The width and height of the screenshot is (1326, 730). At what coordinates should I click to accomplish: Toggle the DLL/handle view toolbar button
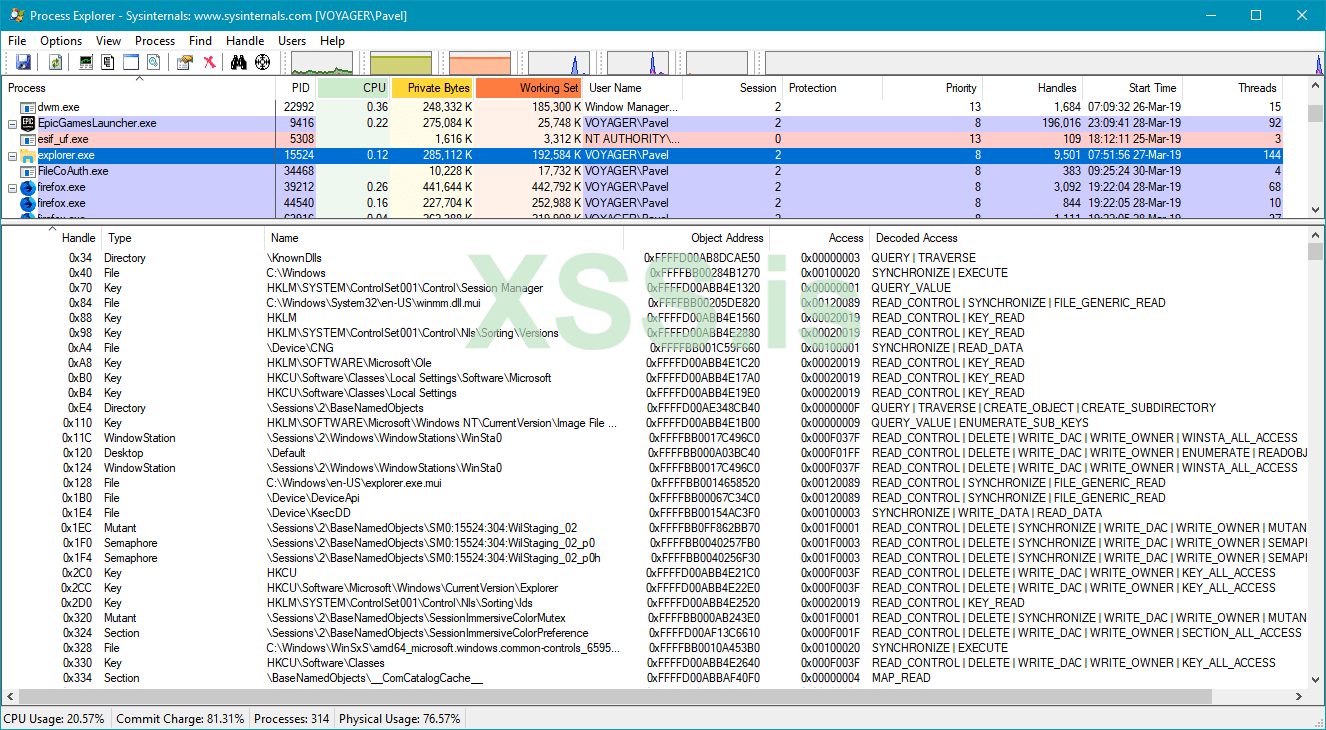pyautogui.click(x=153, y=63)
